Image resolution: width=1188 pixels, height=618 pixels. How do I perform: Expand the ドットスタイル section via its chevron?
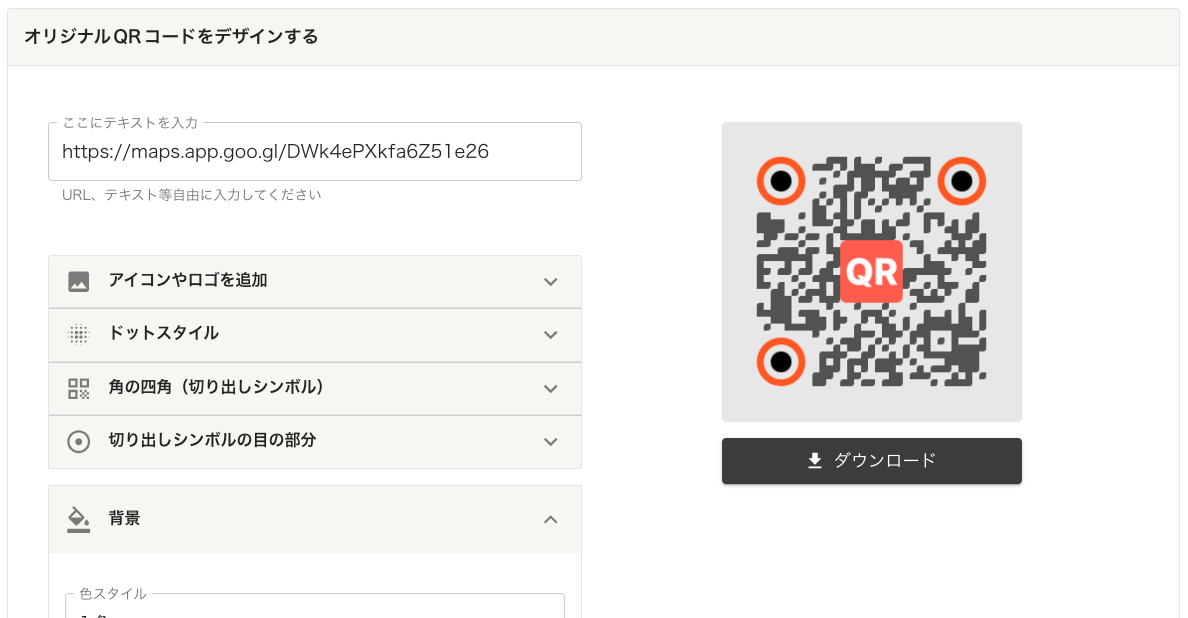pyautogui.click(x=550, y=334)
